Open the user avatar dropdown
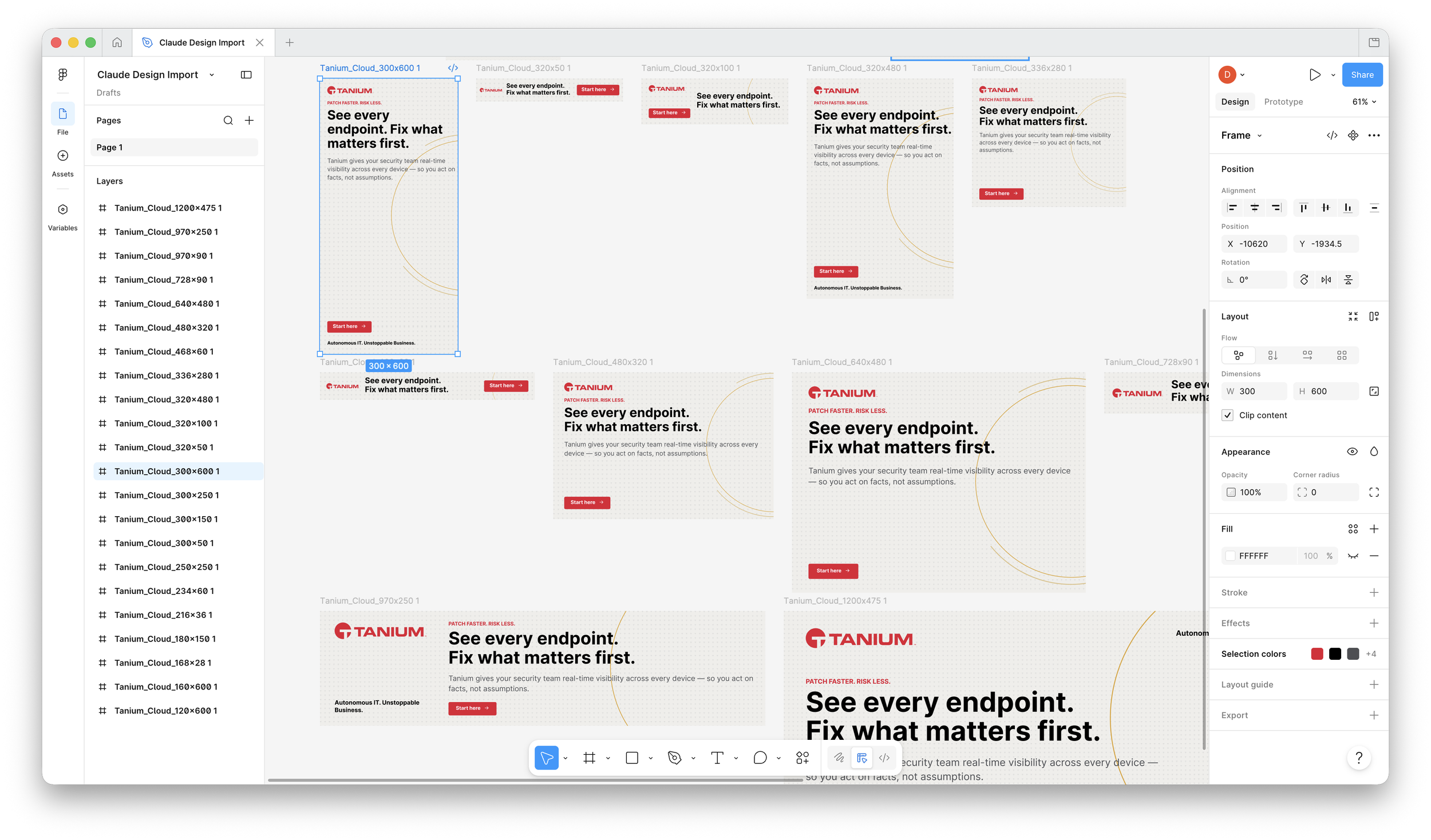The image size is (1431, 840). (1231, 74)
